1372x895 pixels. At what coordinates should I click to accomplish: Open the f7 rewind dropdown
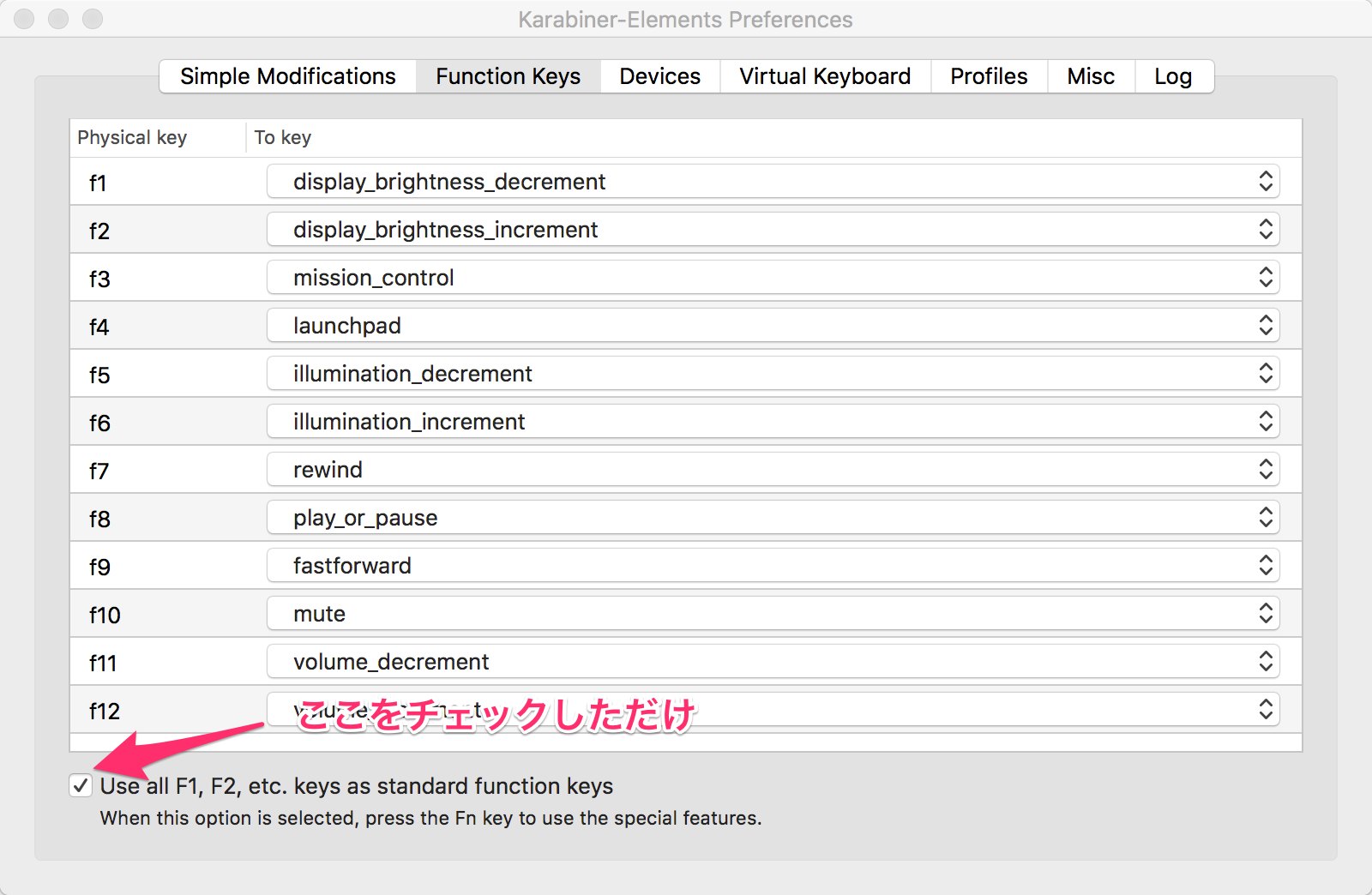773,470
